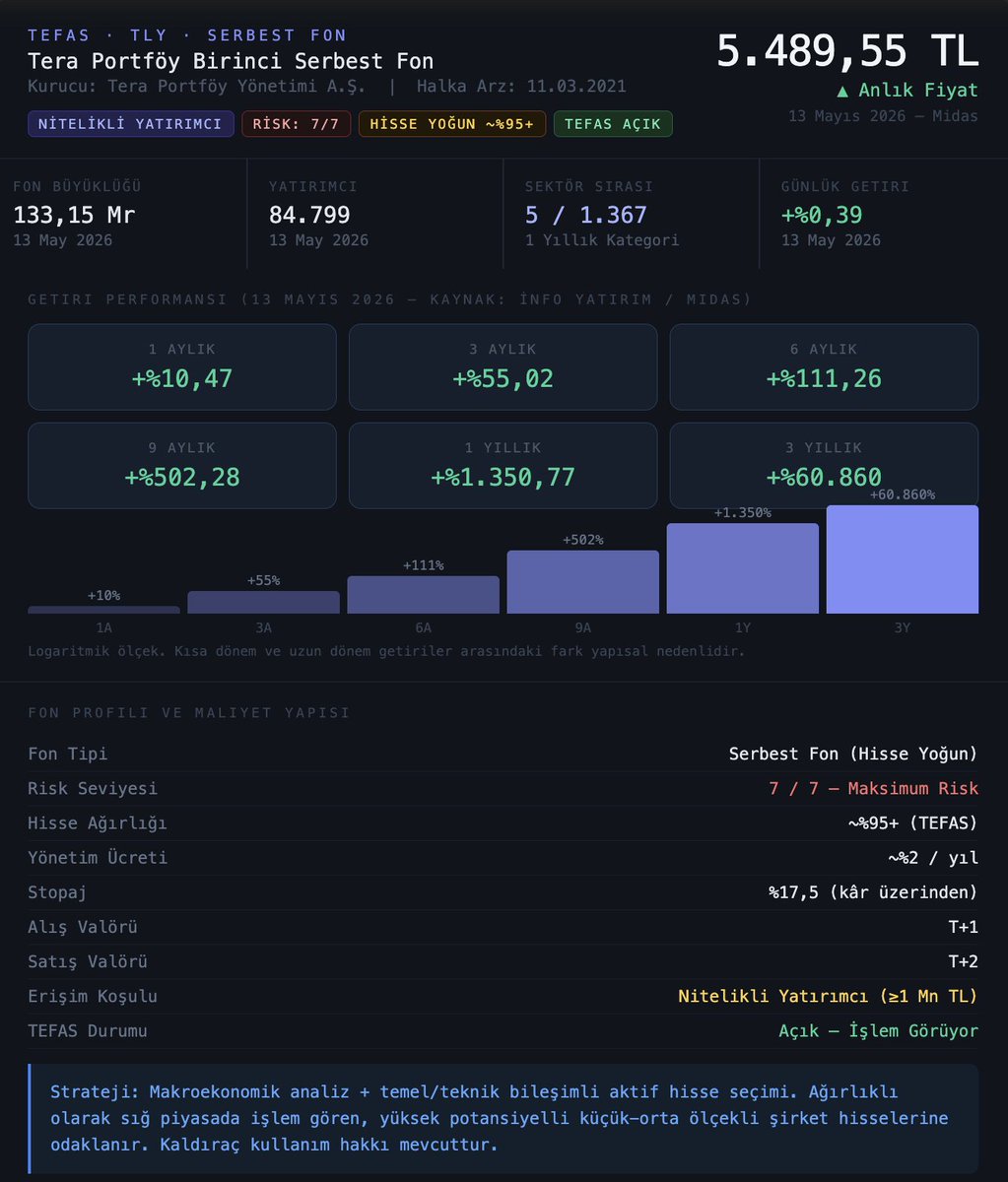
Task: Click the GETİRİ PERFORMANSI section heading
Action: [390, 298]
